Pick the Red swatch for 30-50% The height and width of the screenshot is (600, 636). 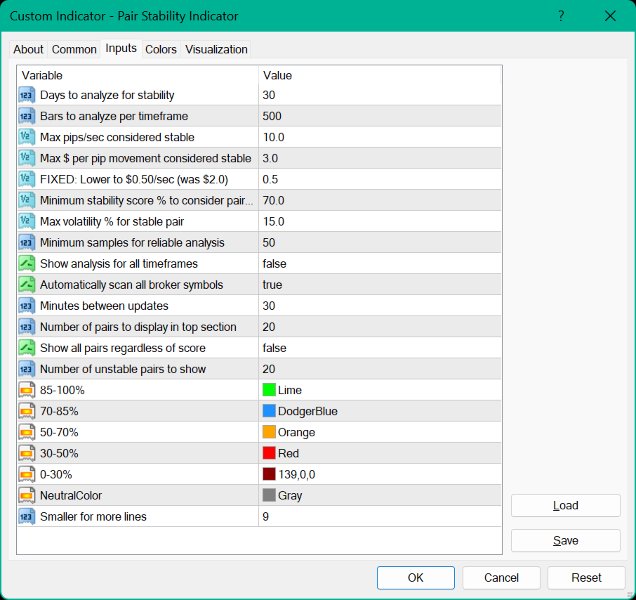coord(269,453)
